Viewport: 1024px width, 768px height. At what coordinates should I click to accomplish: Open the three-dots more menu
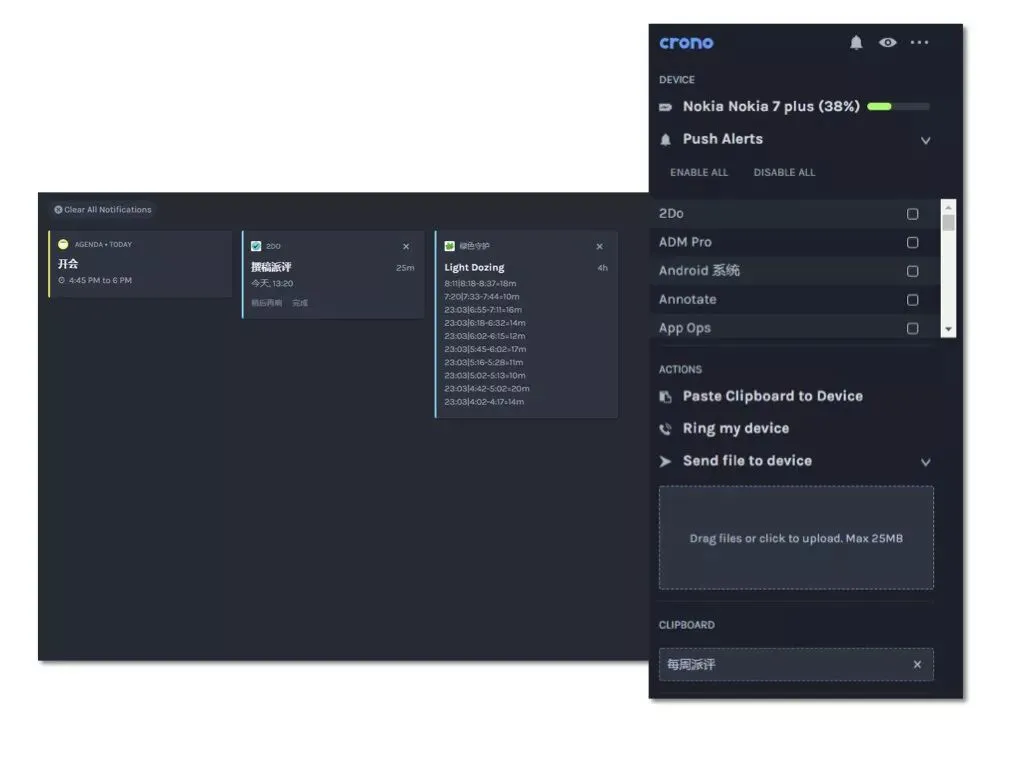tap(919, 42)
